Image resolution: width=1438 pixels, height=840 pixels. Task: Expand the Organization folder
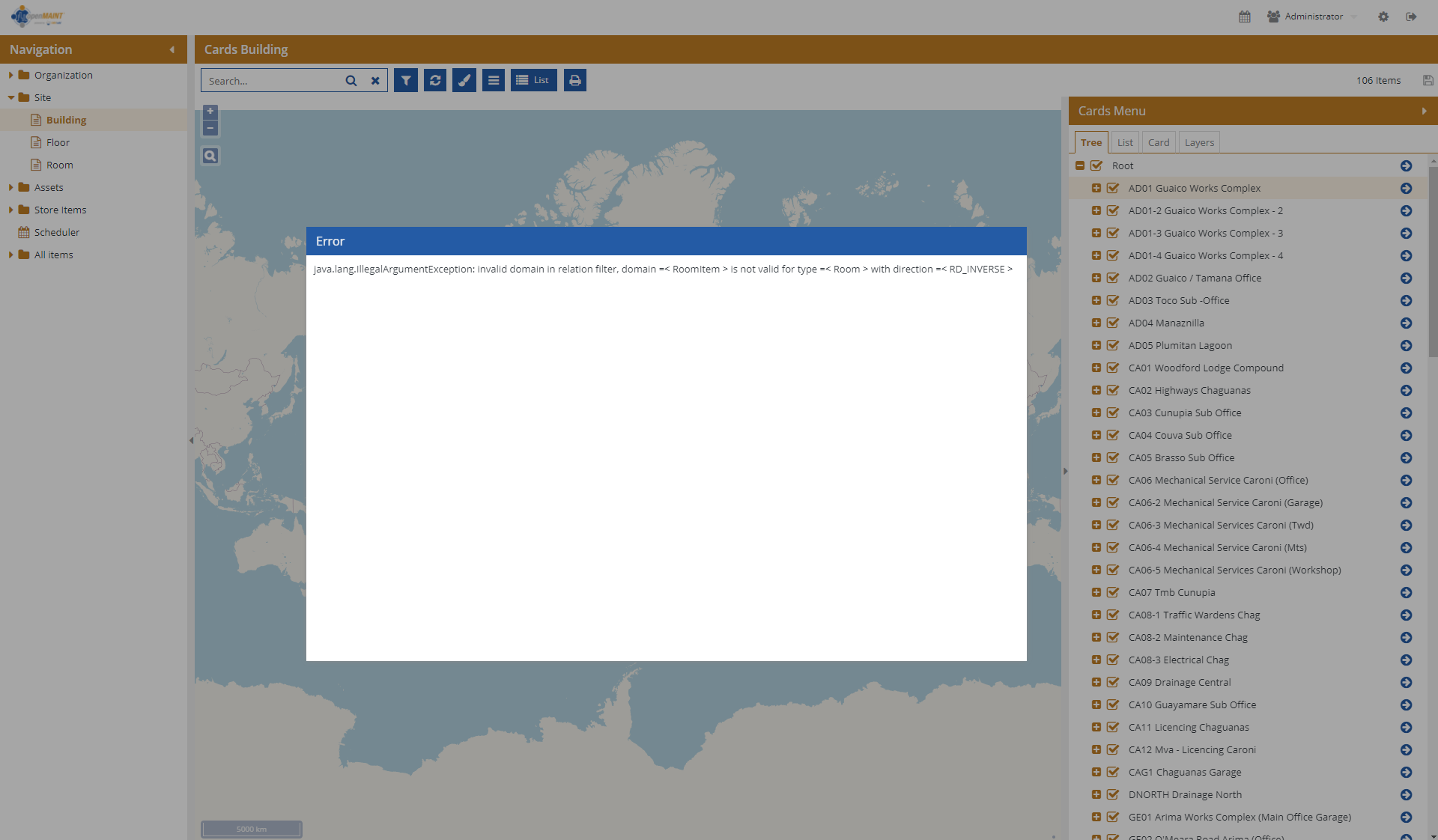(10, 75)
